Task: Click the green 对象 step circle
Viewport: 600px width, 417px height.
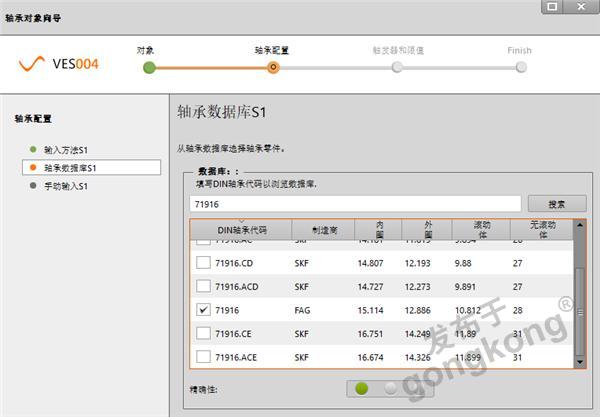Action: click(x=149, y=68)
